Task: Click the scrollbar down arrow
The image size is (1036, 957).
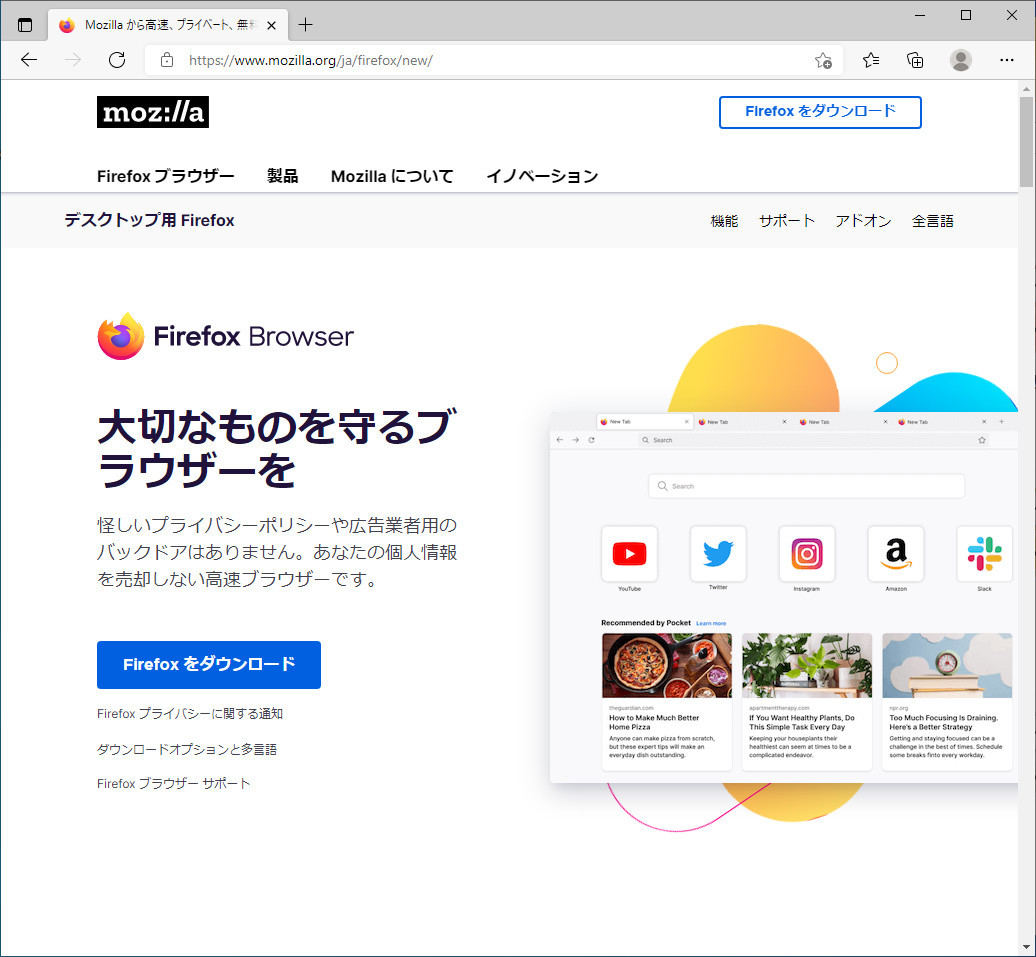Action: click(x=1026, y=947)
